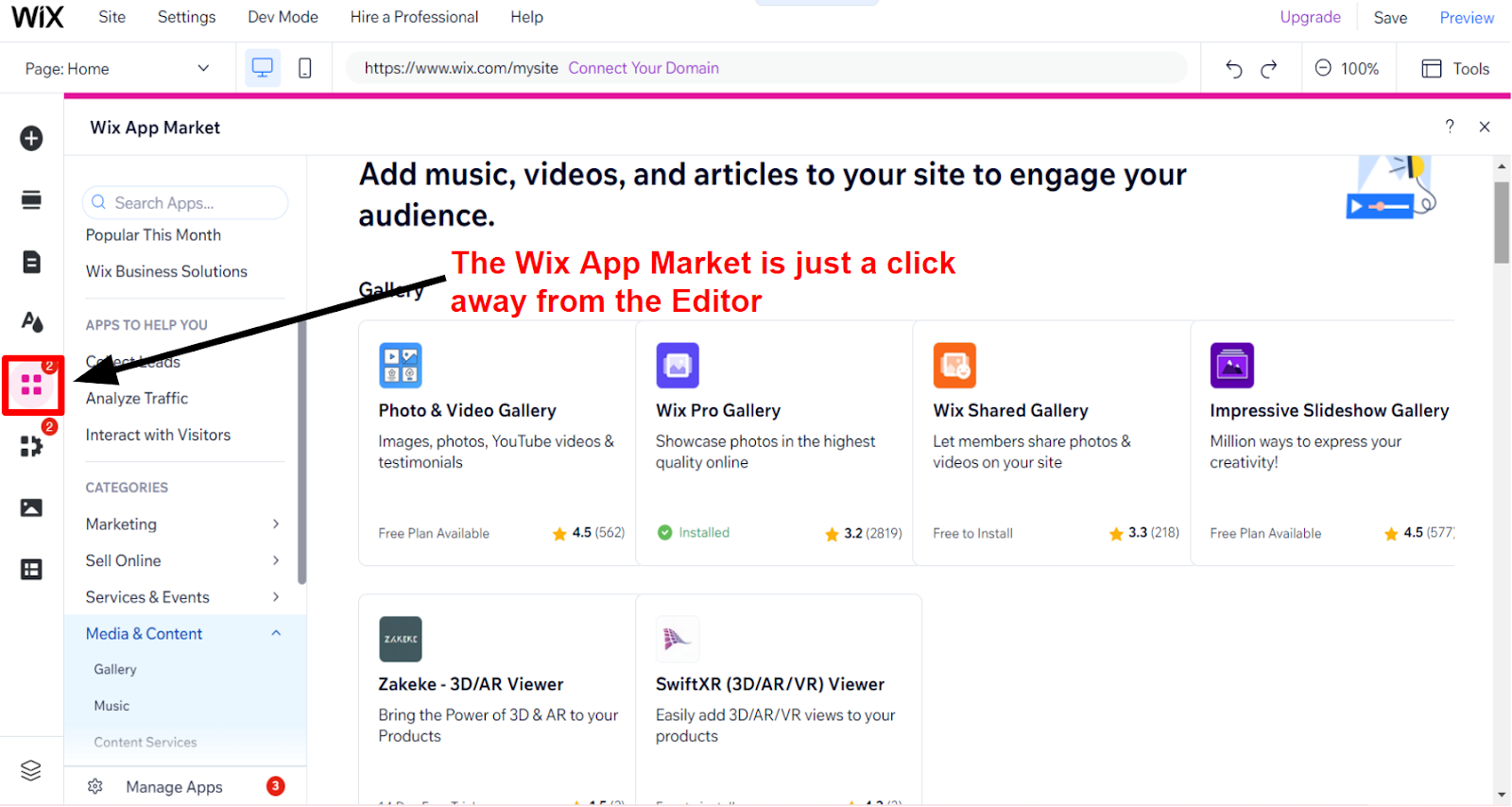Screen dimensions: 1512x807
Task: Select Analyze Traffic in sidebar
Action: click(137, 399)
